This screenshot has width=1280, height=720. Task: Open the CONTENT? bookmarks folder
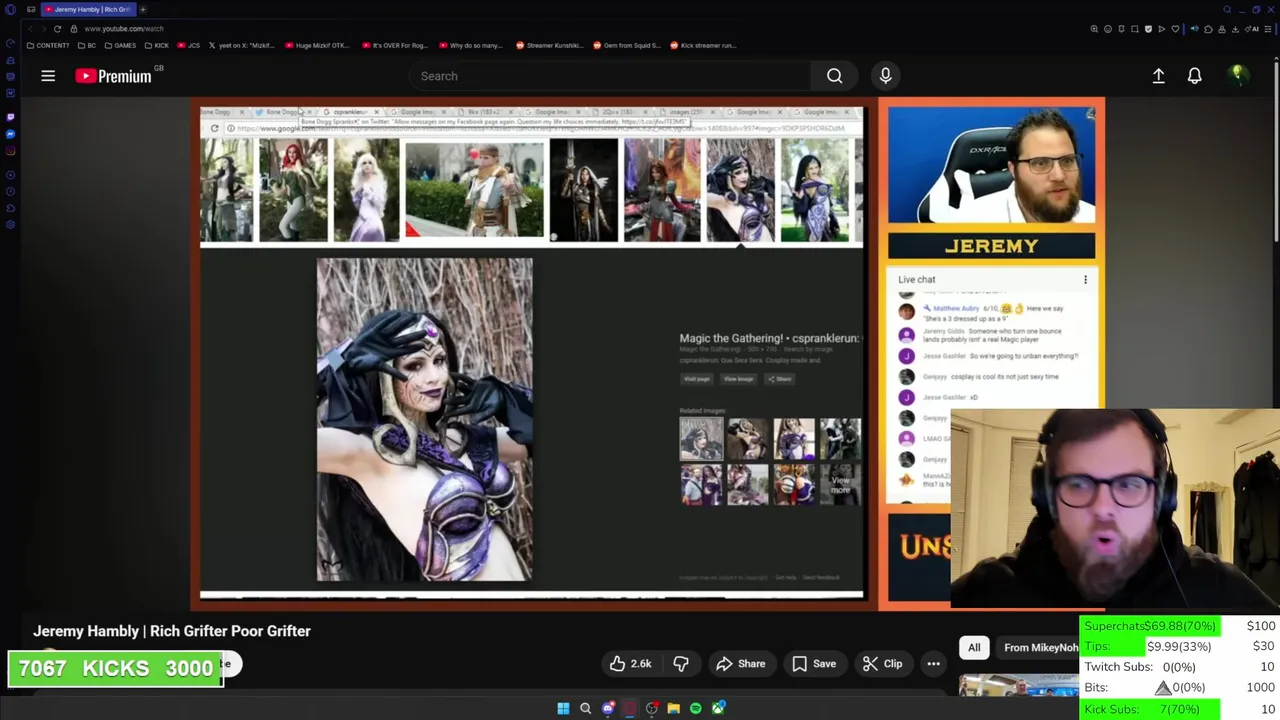coord(48,45)
